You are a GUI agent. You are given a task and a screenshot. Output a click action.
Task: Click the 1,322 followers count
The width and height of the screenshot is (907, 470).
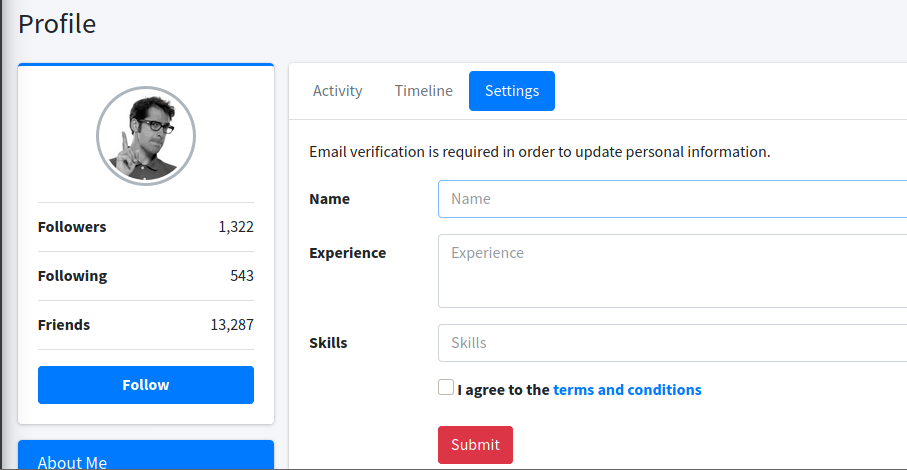pyautogui.click(x=236, y=227)
